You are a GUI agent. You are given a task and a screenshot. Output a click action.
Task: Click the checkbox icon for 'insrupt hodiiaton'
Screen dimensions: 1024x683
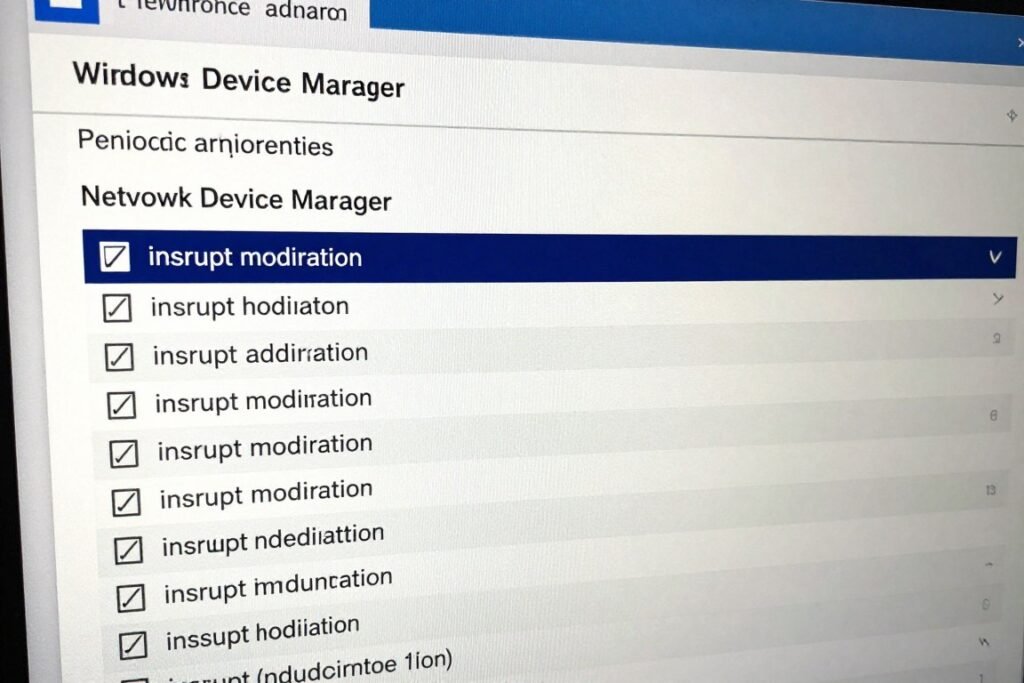(x=117, y=308)
